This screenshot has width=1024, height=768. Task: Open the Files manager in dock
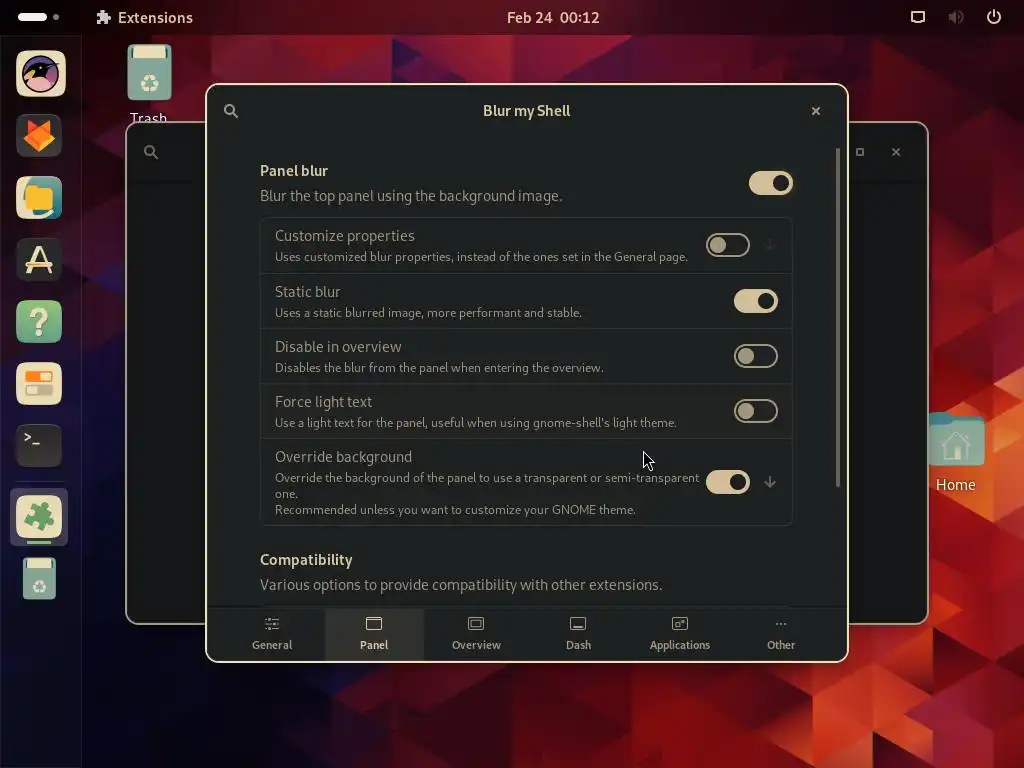point(39,198)
